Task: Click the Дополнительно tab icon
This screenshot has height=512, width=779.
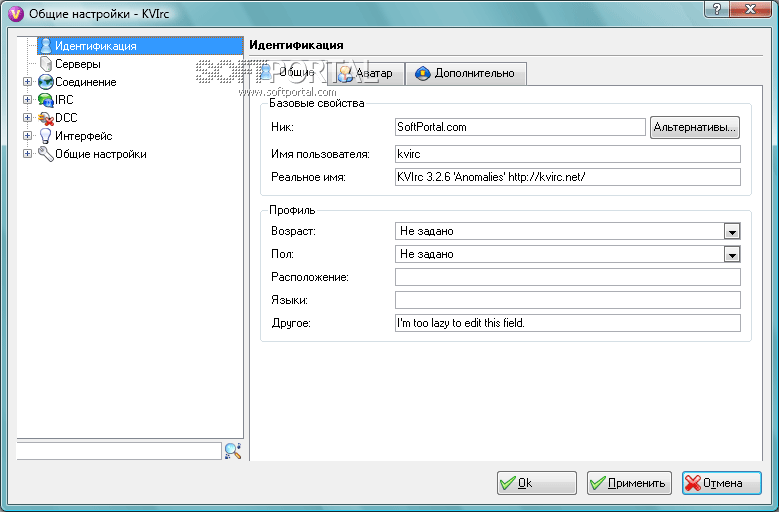Action: tap(422, 73)
